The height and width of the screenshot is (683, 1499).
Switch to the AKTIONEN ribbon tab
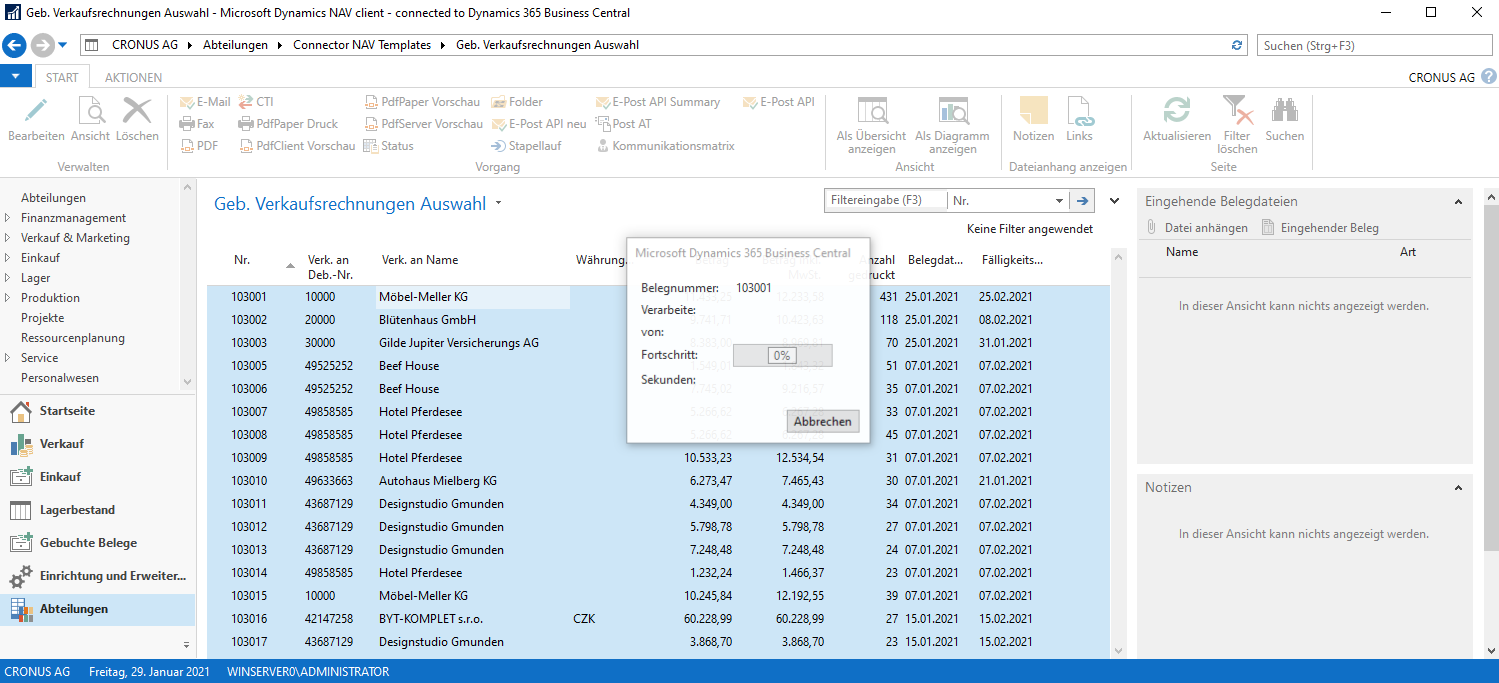[x=133, y=77]
